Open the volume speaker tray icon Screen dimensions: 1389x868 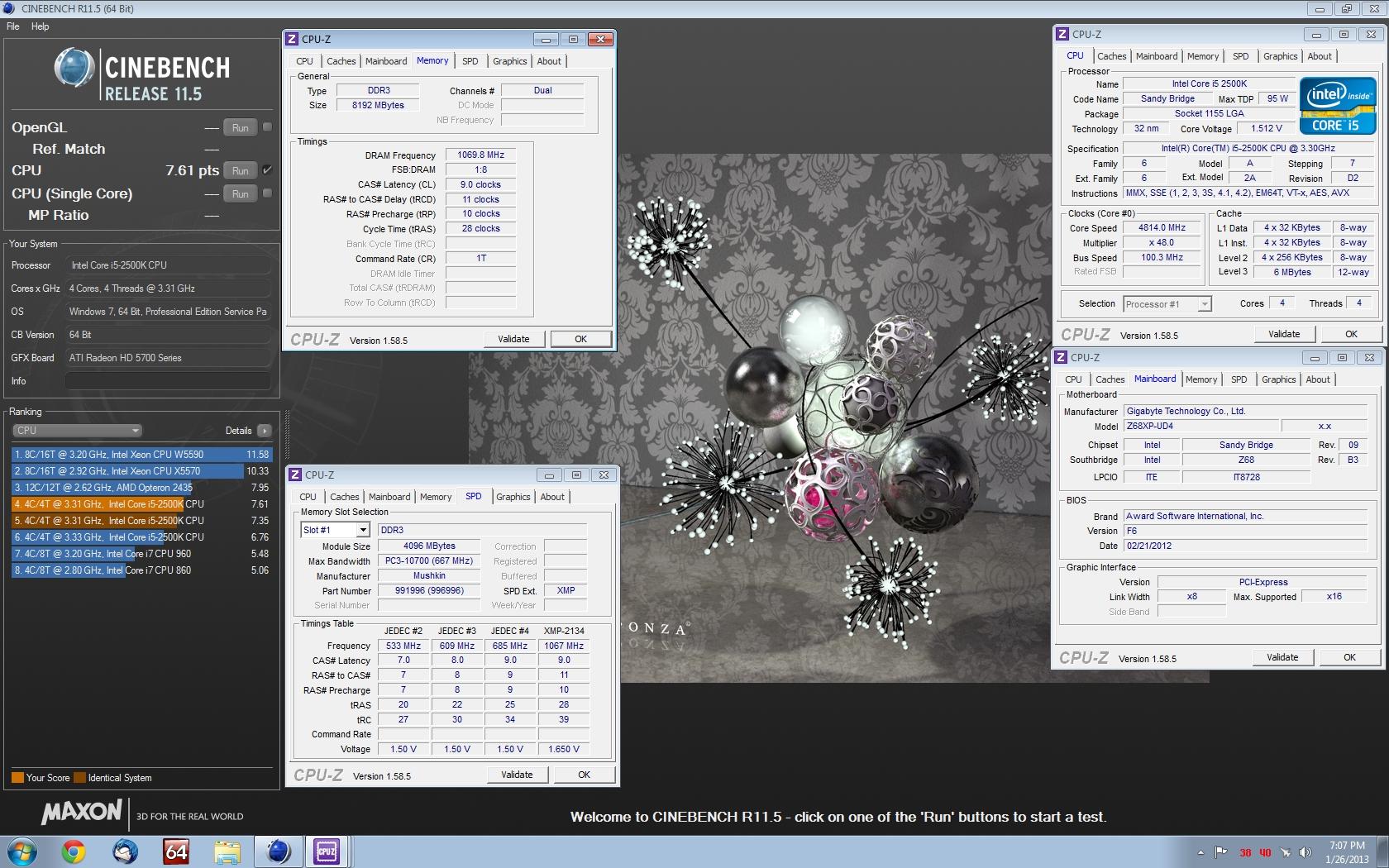pyautogui.click(x=1305, y=852)
